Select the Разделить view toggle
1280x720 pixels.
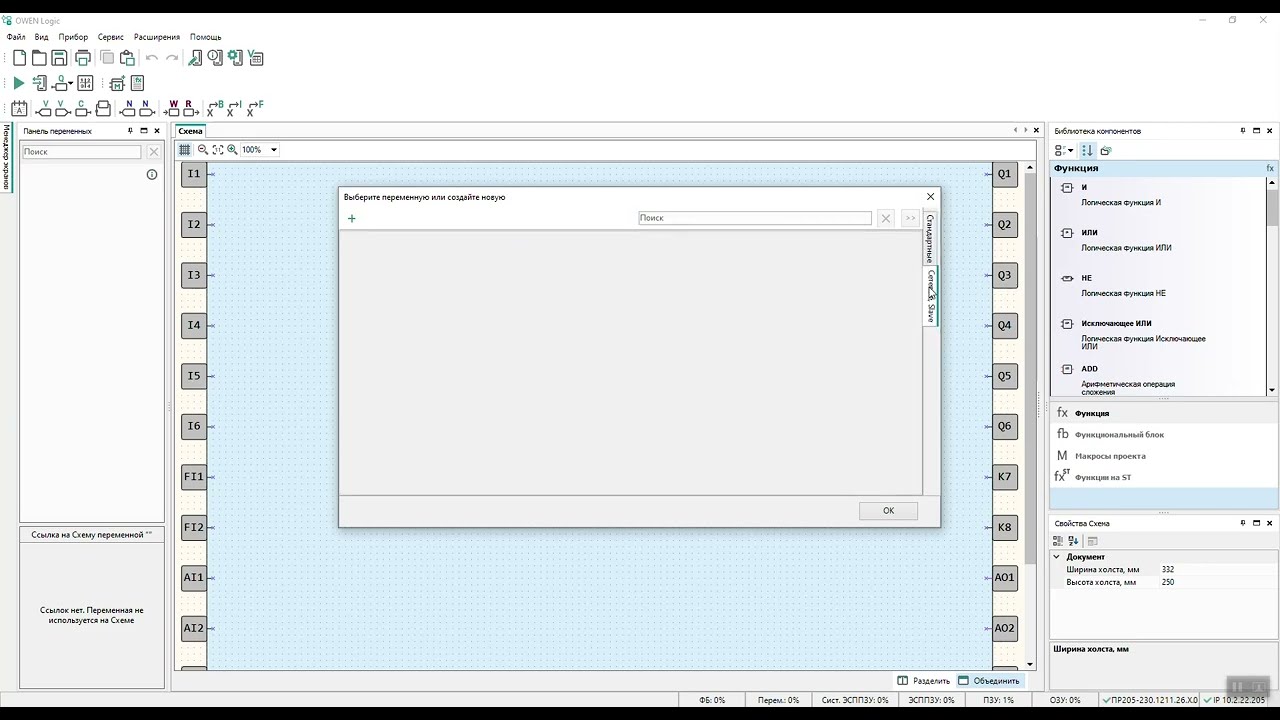coord(923,680)
